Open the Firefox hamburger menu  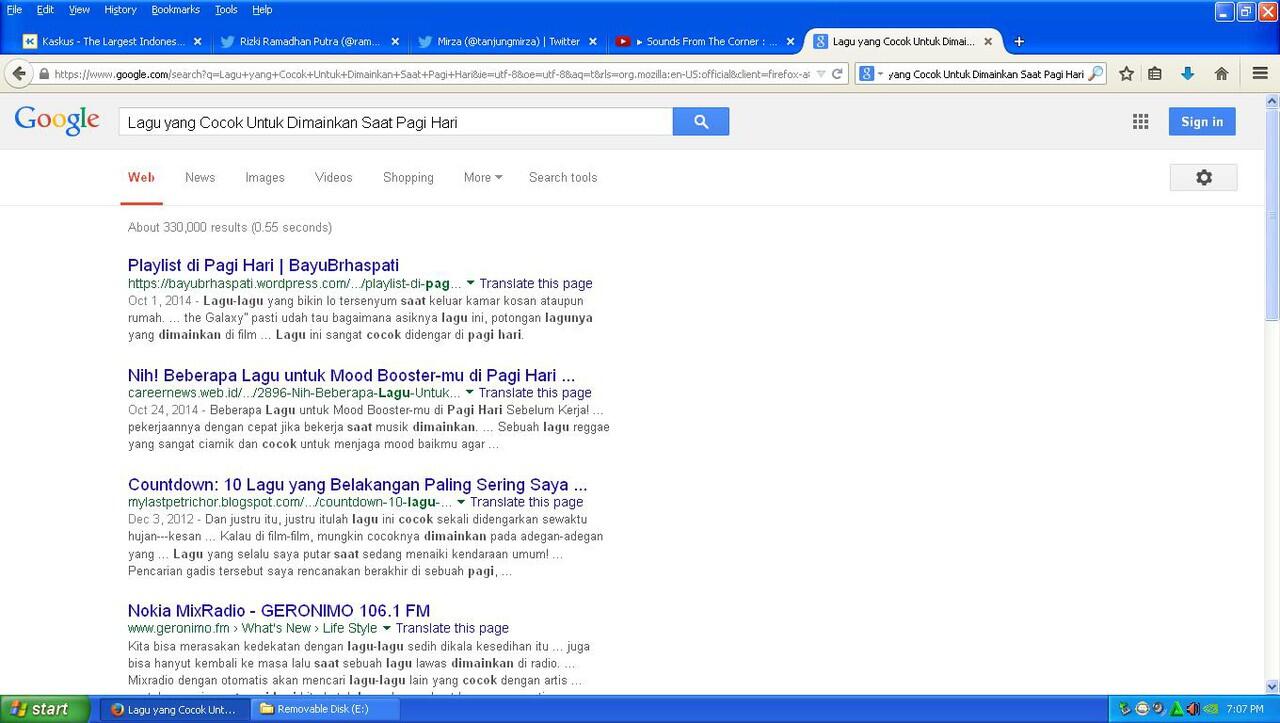click(x=1260, y=73)
